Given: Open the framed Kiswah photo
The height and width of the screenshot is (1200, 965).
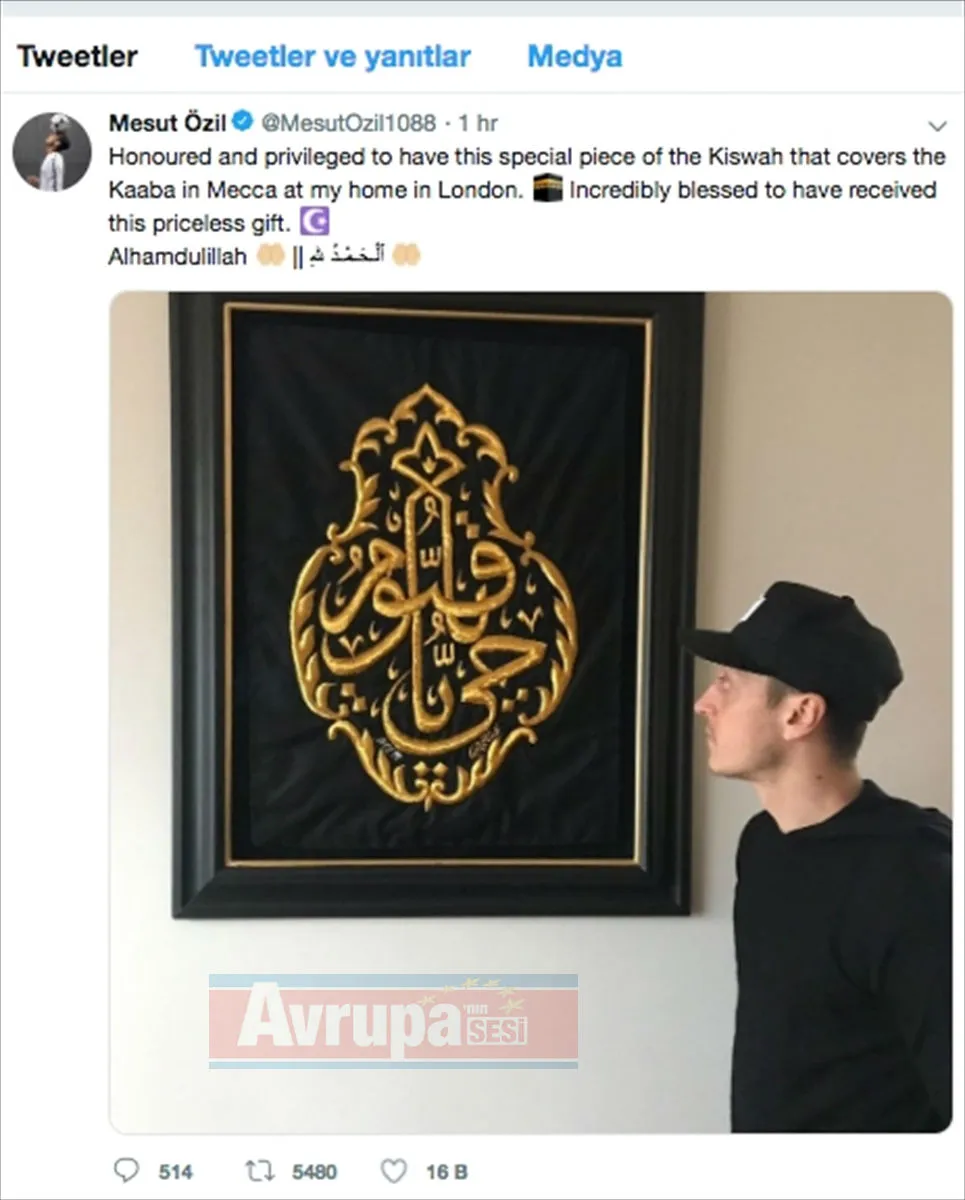Looking at the screenshot, I should pyautogui.click(x=530, y=712).
